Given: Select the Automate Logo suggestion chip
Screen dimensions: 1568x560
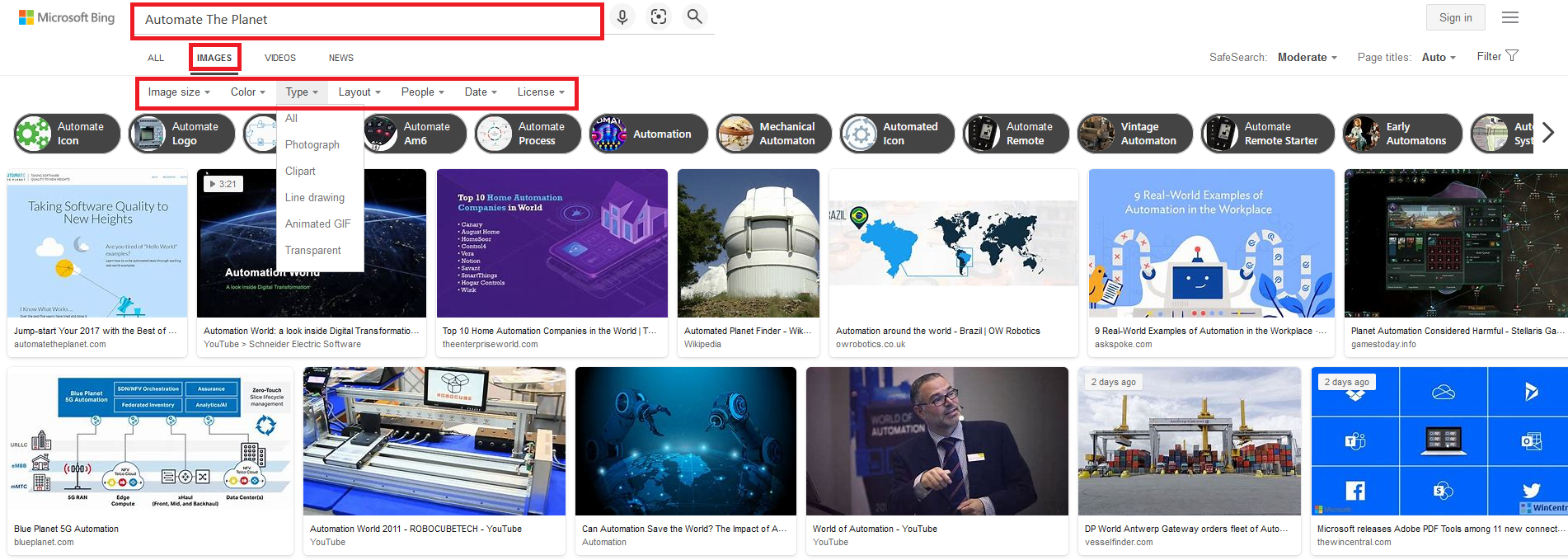Looking at the screenshot, I should (181, 134).
